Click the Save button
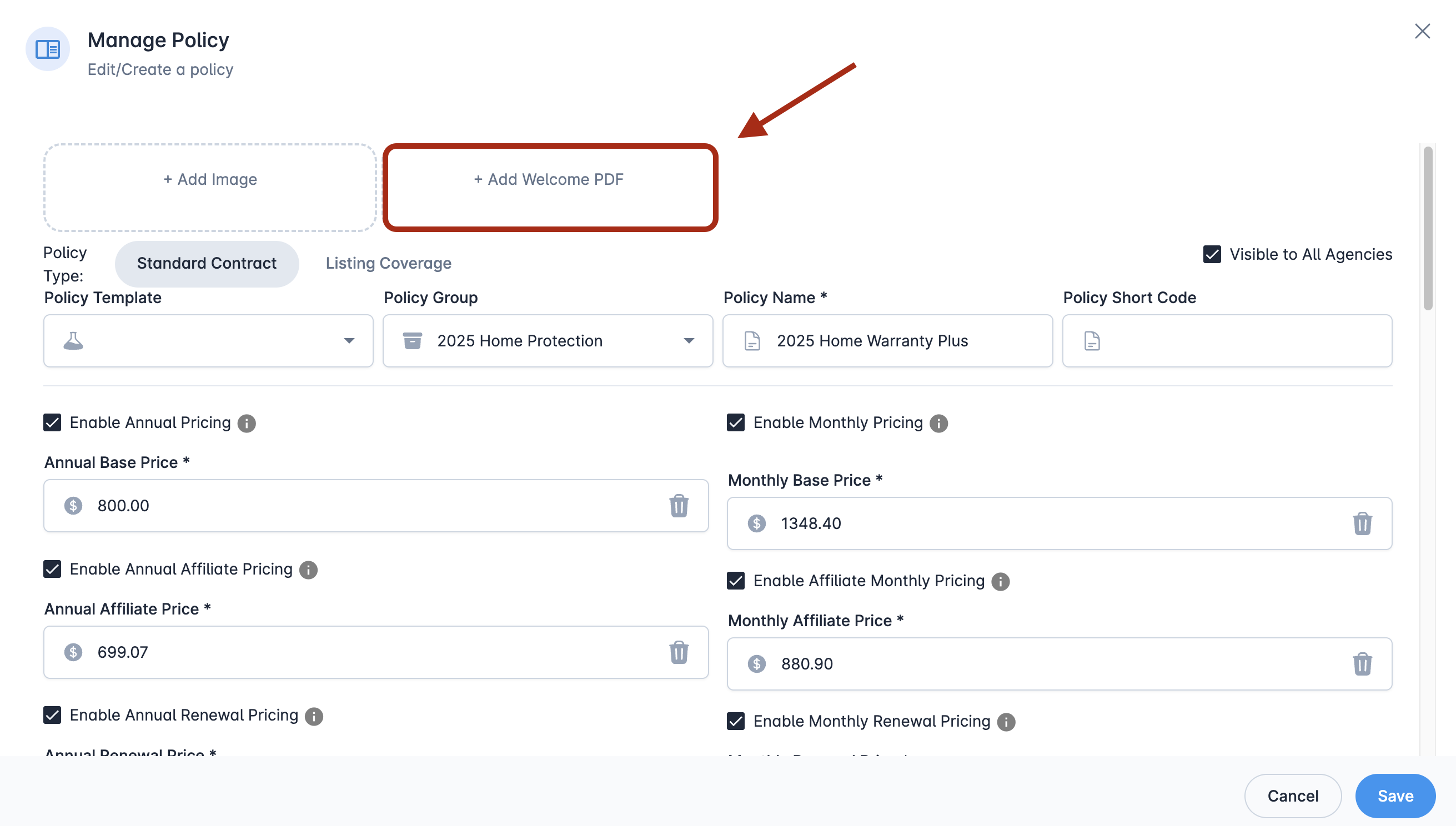1456x826 pixels. [1395, 795]
